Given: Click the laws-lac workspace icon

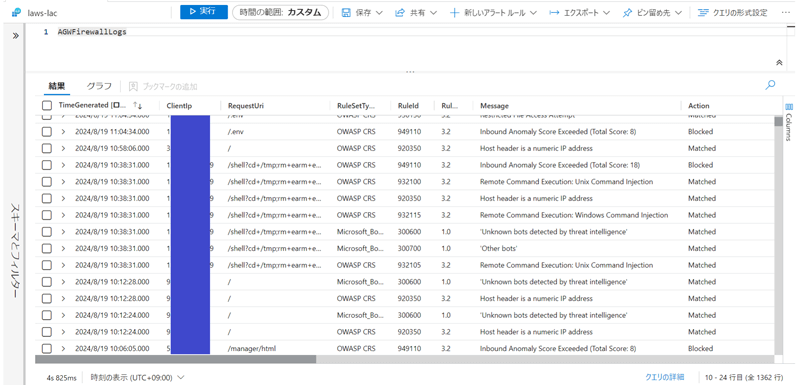Looking at the screenshot, I should pos(16,12).
